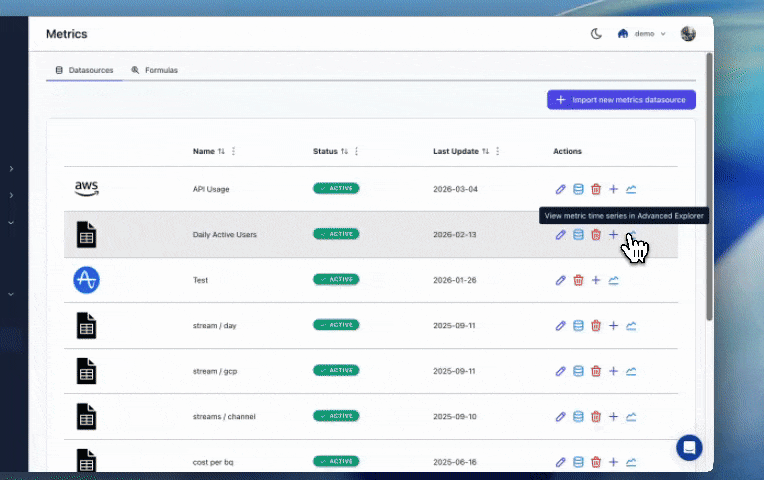Screen dimensions: 764x480
Task: Expand the topmost right-pointing sidebar chevron
Action: pos(11,169)
